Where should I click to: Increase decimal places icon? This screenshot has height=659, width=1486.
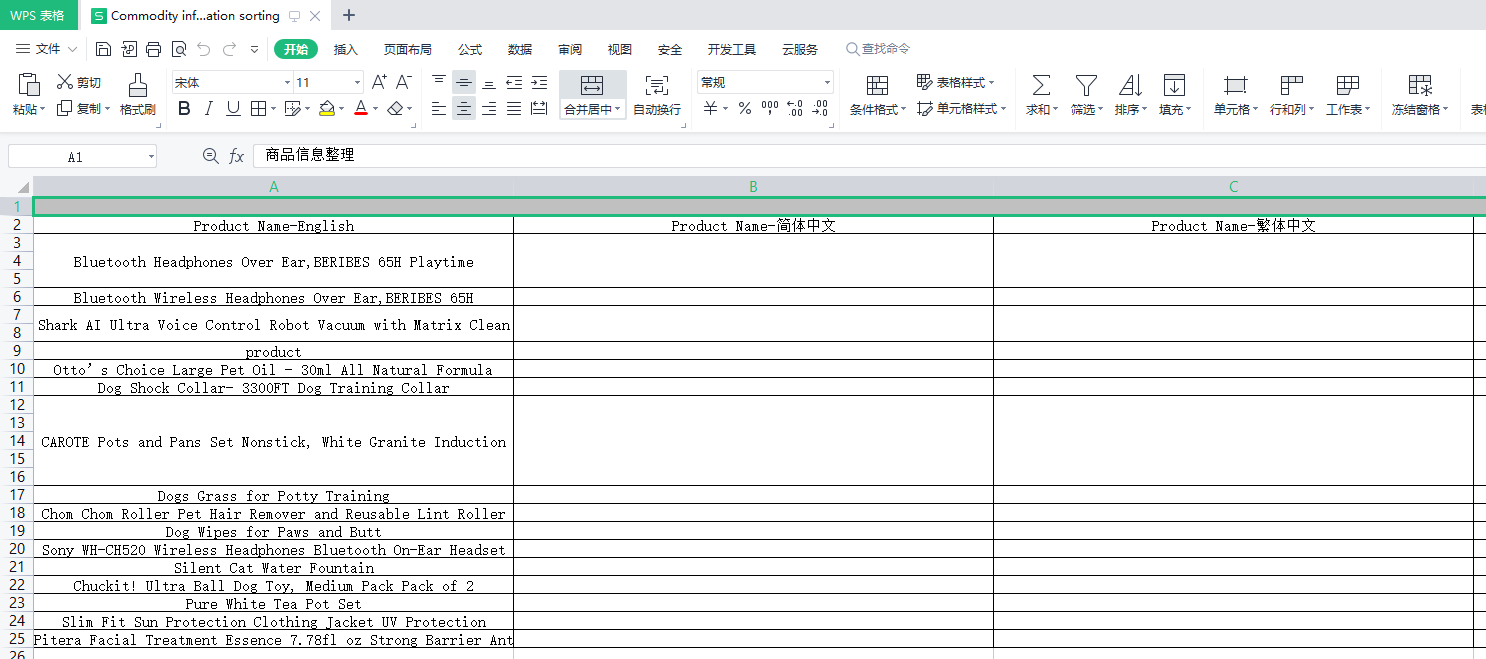coord(795,109)
